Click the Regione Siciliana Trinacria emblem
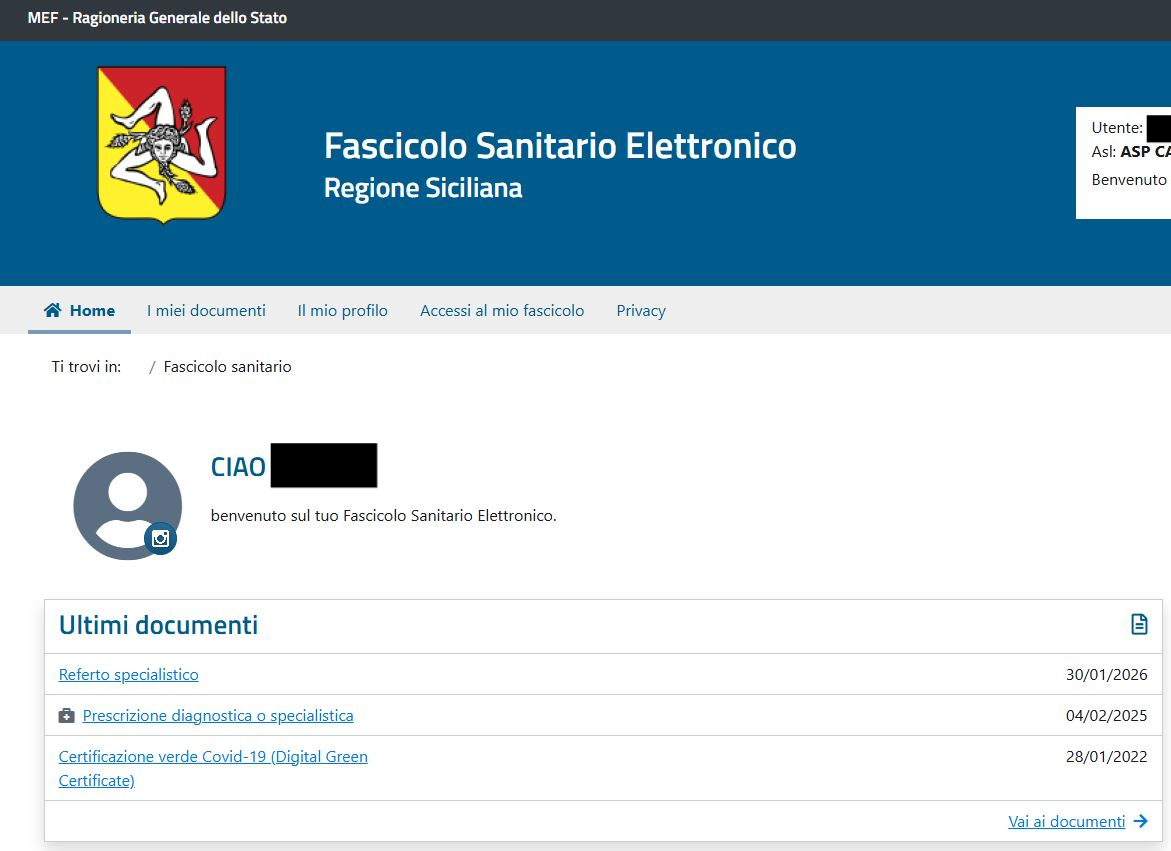Screen dimensions: 1171x851 click(160, 144)
